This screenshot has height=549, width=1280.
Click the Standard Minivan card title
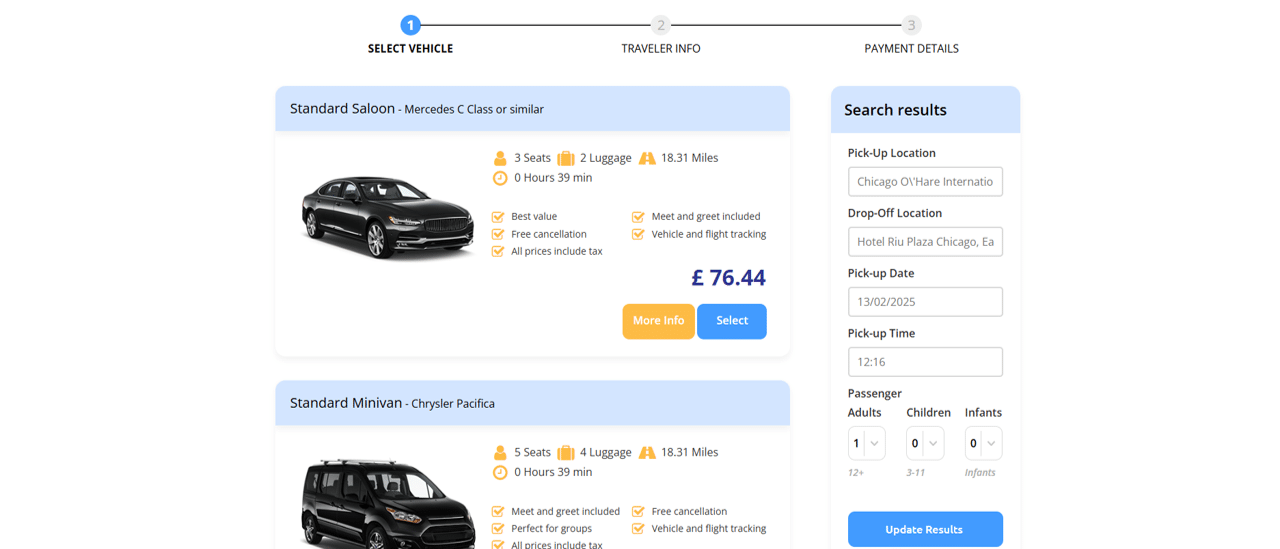pos(392,403)
